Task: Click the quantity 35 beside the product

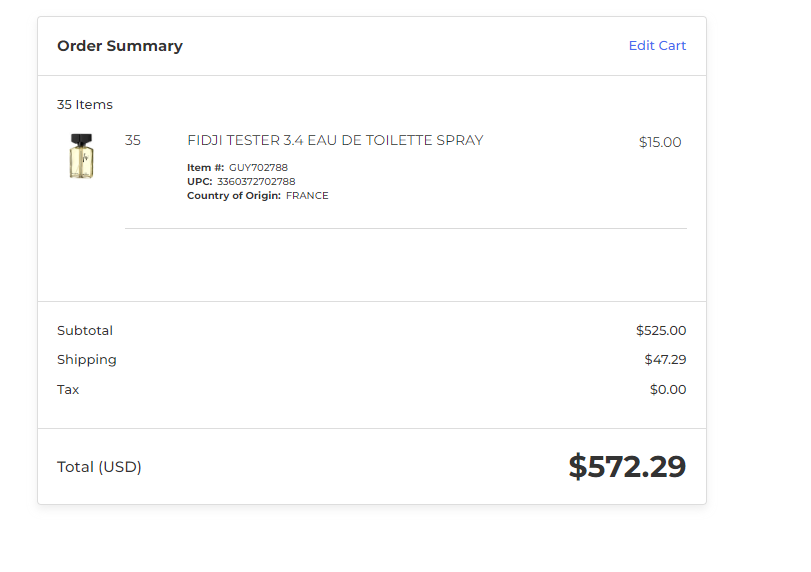Action: point(132,140)
